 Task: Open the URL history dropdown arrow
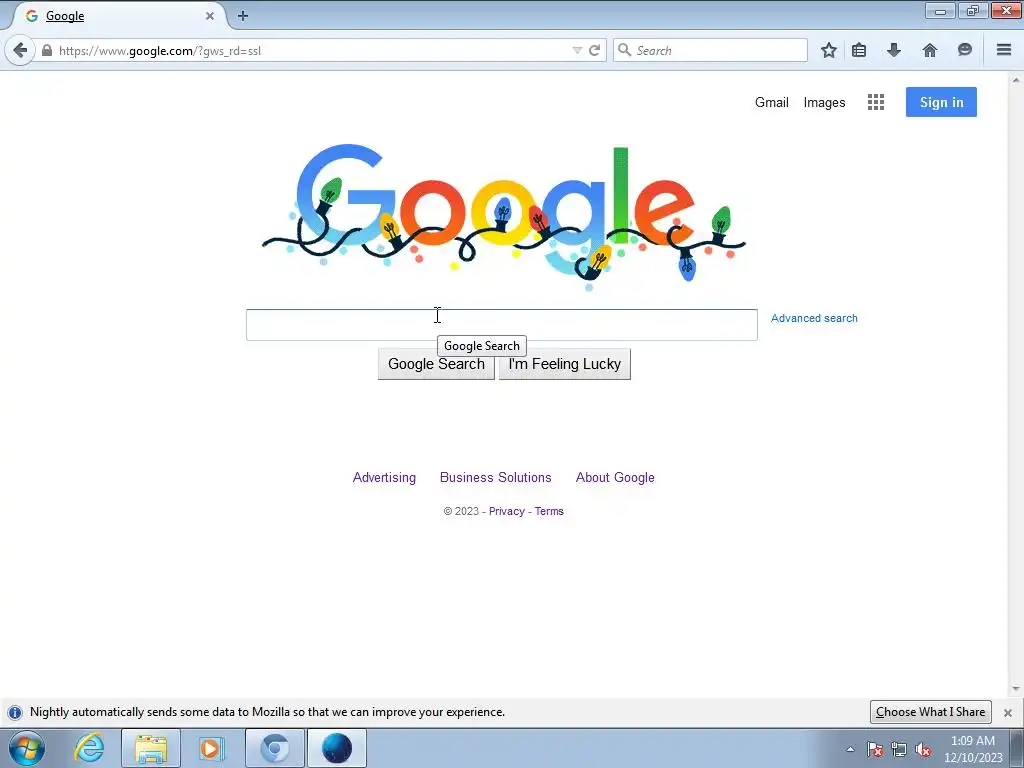pyautogui.click(x=577, y=50)
